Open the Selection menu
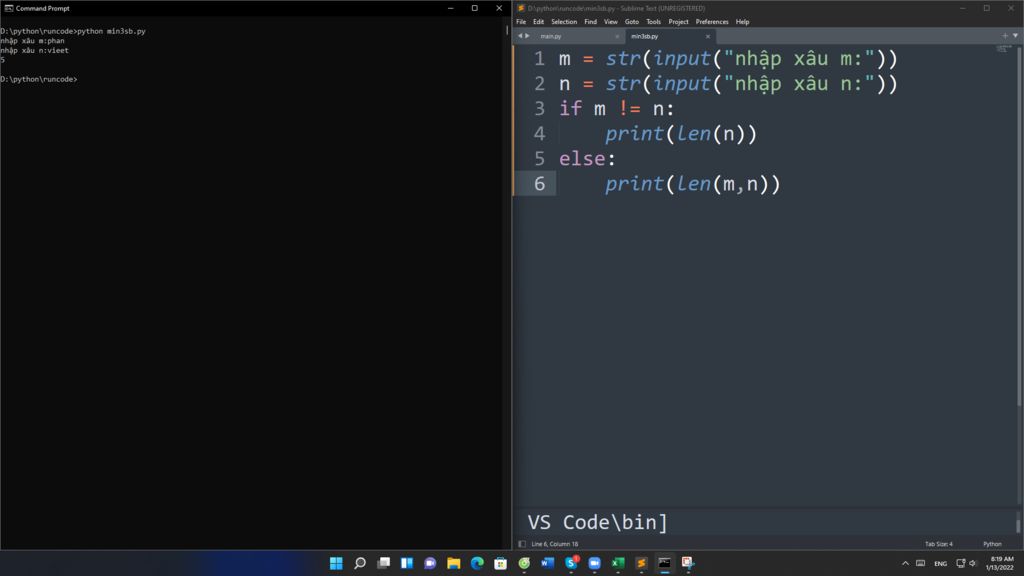This screenshot has width=1024, height=576. tap(564, 22)
